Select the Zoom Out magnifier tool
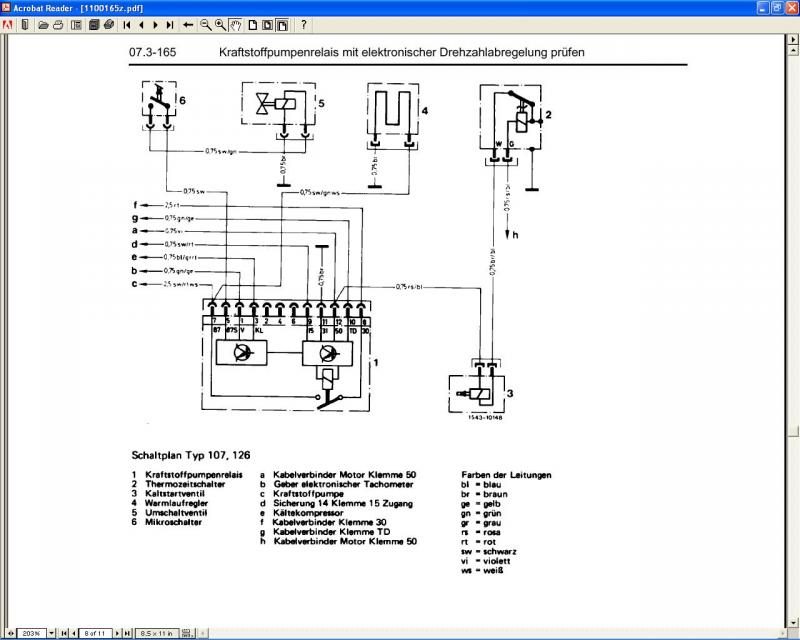 click(205, 24)
